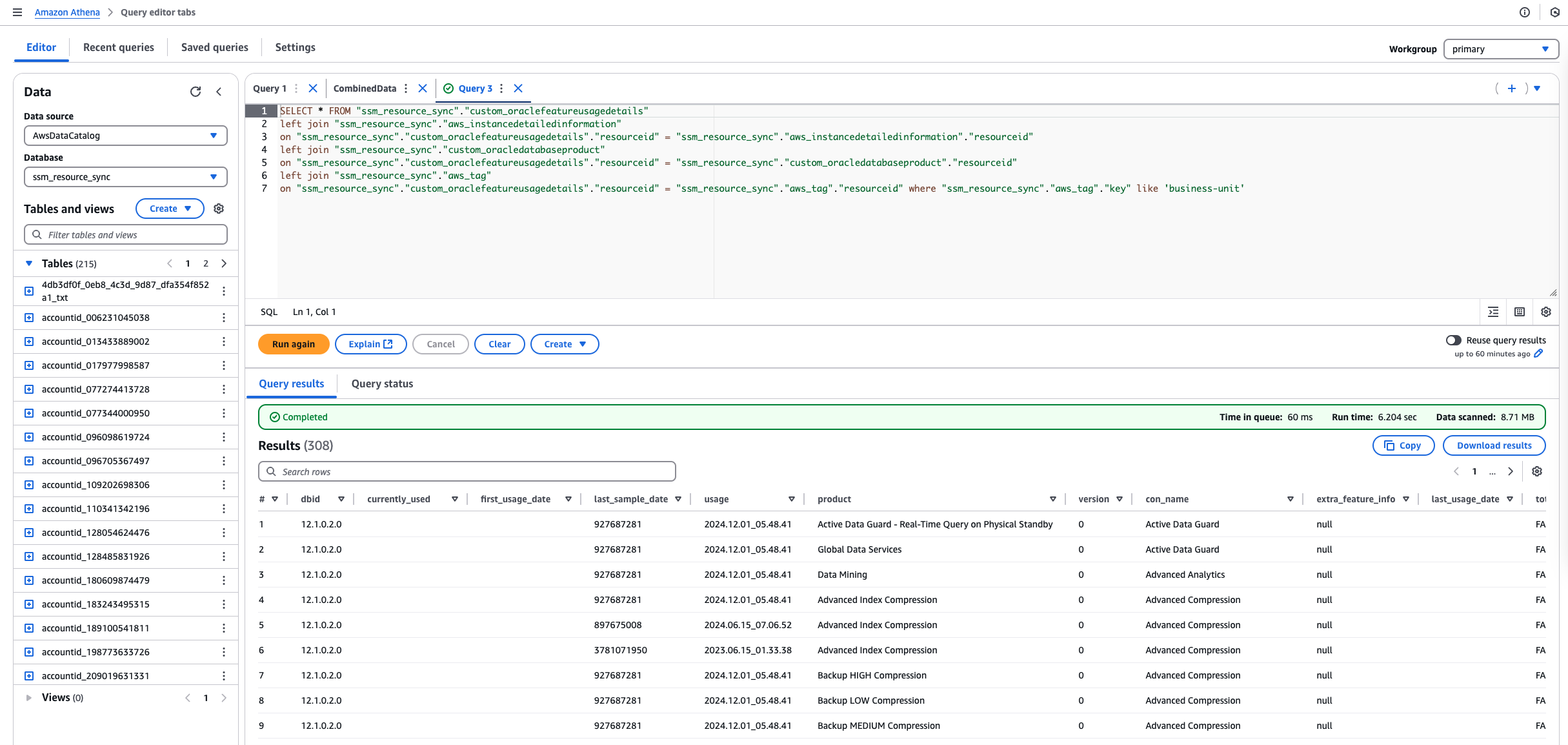Switch to Recent queries tab
Screen dimensions: 1568x745
point(117,47)
